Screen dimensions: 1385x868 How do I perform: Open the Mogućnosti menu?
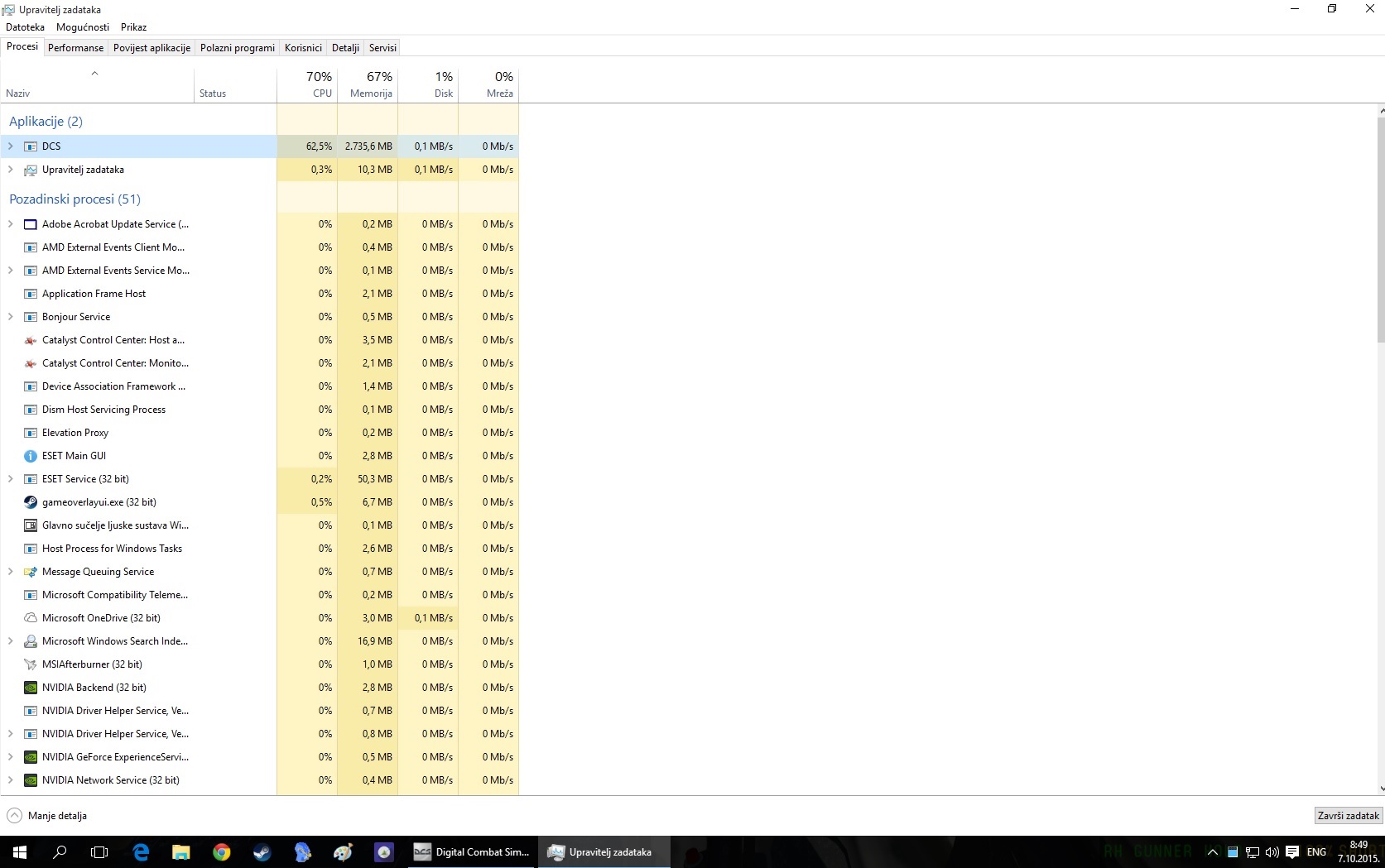(83, 27)
